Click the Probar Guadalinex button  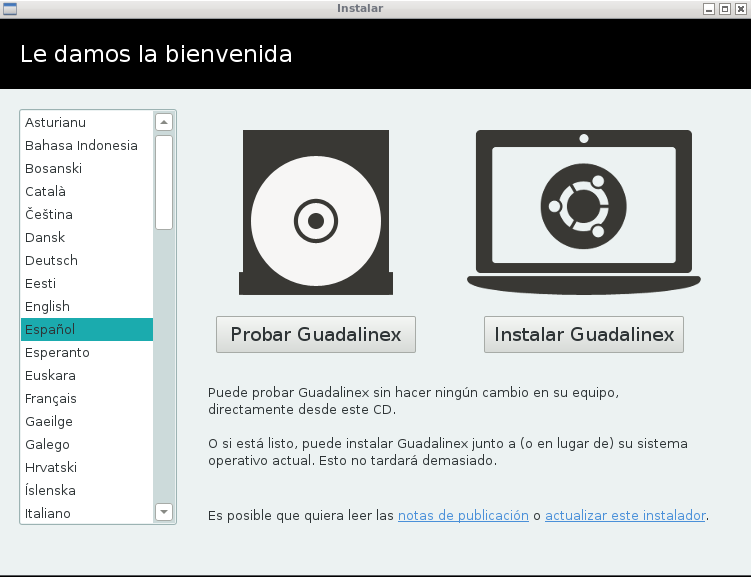click(x=316, y=334)
